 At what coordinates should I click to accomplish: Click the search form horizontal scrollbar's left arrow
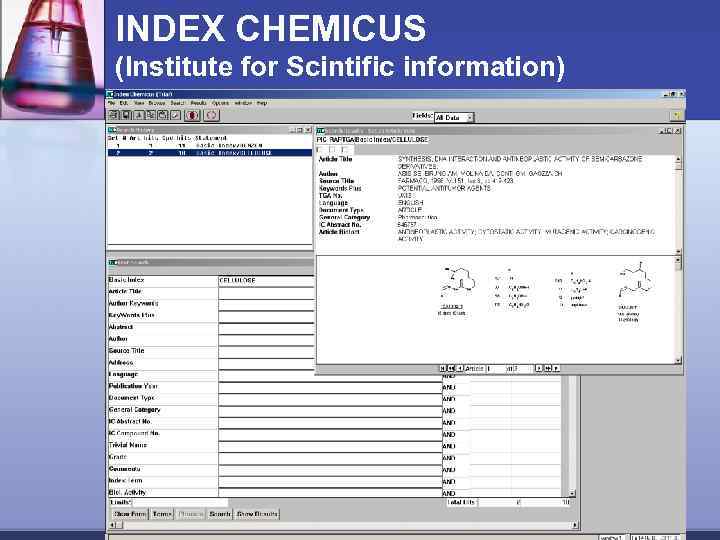pos(112,525)
